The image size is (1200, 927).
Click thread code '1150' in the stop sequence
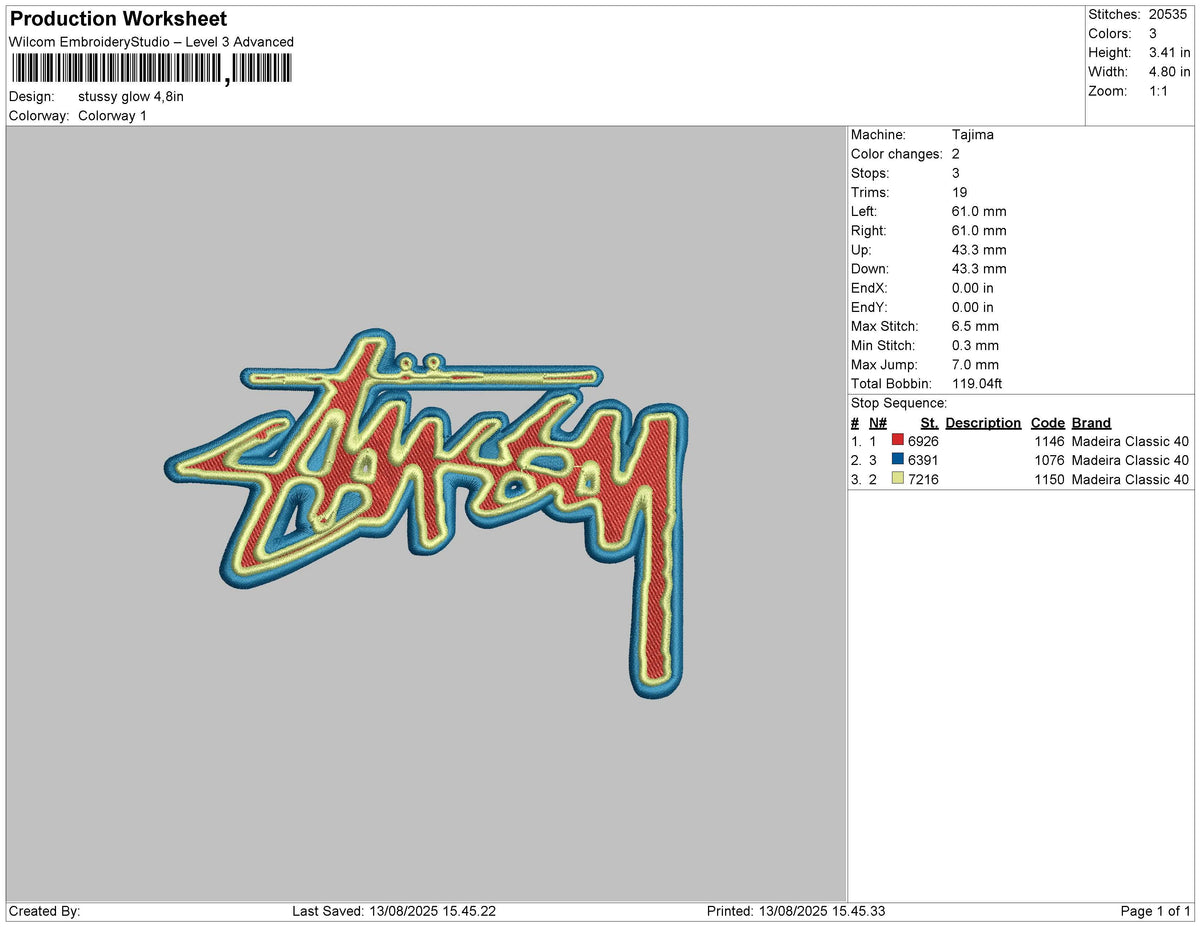click(x=1050, y=479)
